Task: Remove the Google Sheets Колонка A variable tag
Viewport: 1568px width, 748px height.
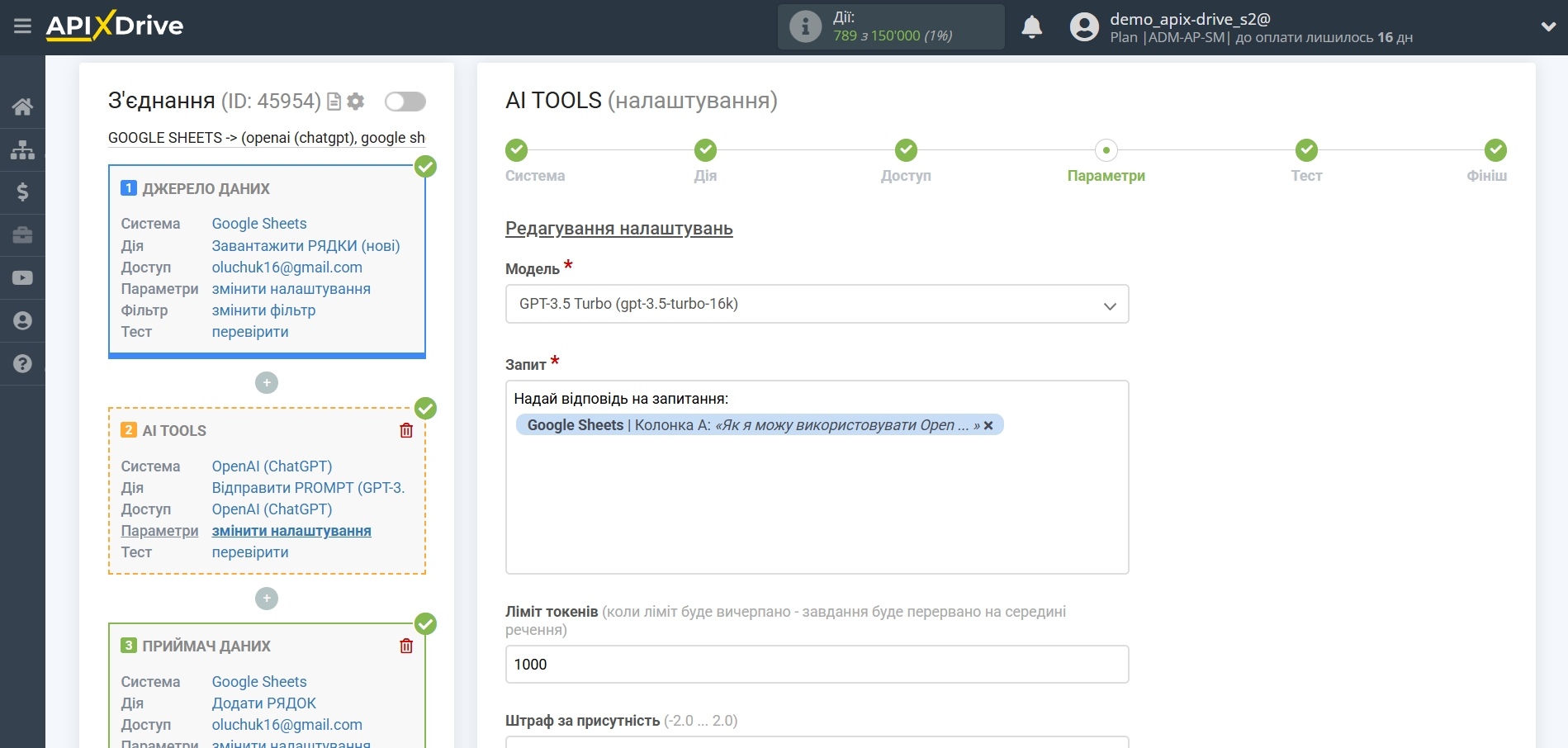Action: tap(988, 425)
